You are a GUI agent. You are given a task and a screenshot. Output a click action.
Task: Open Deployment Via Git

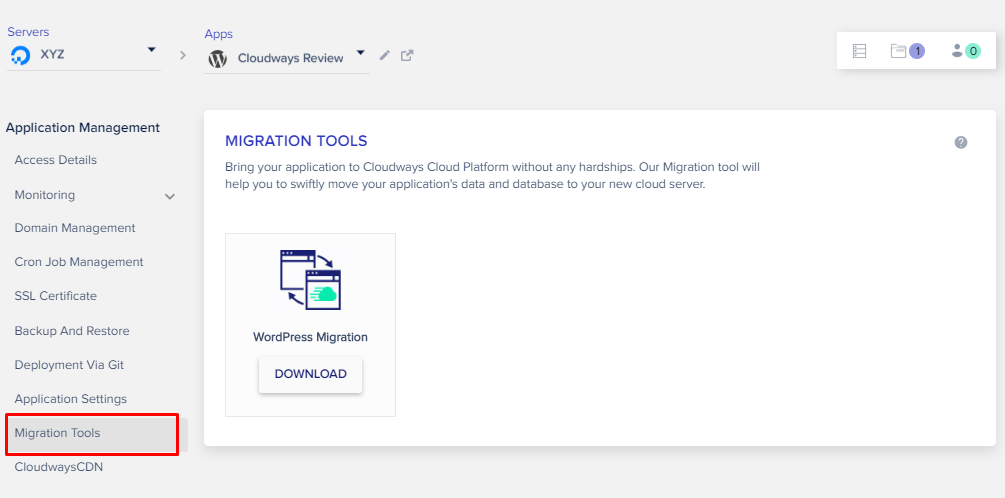[69, 365]
